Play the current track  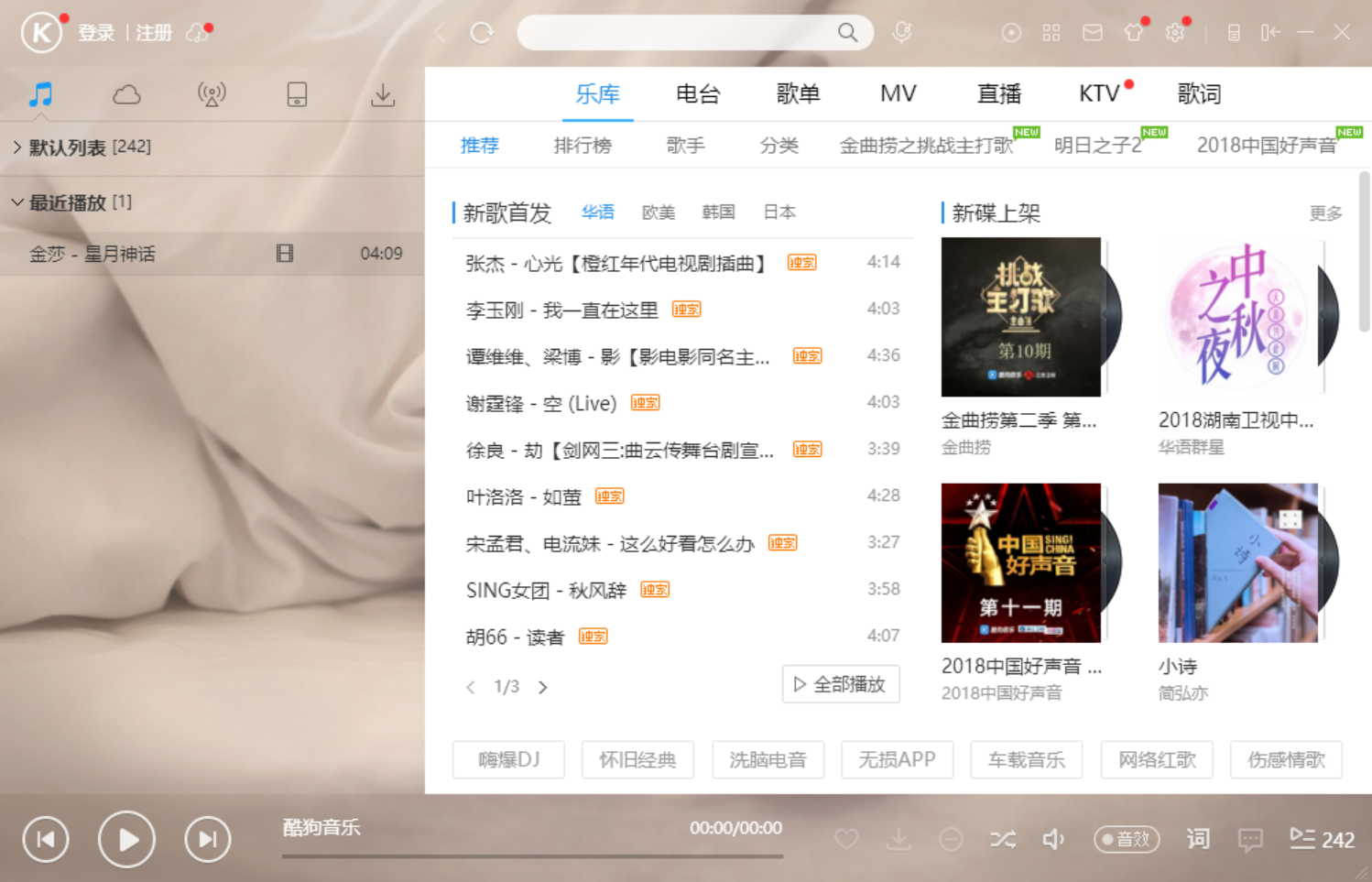click(x=126, y=839)
